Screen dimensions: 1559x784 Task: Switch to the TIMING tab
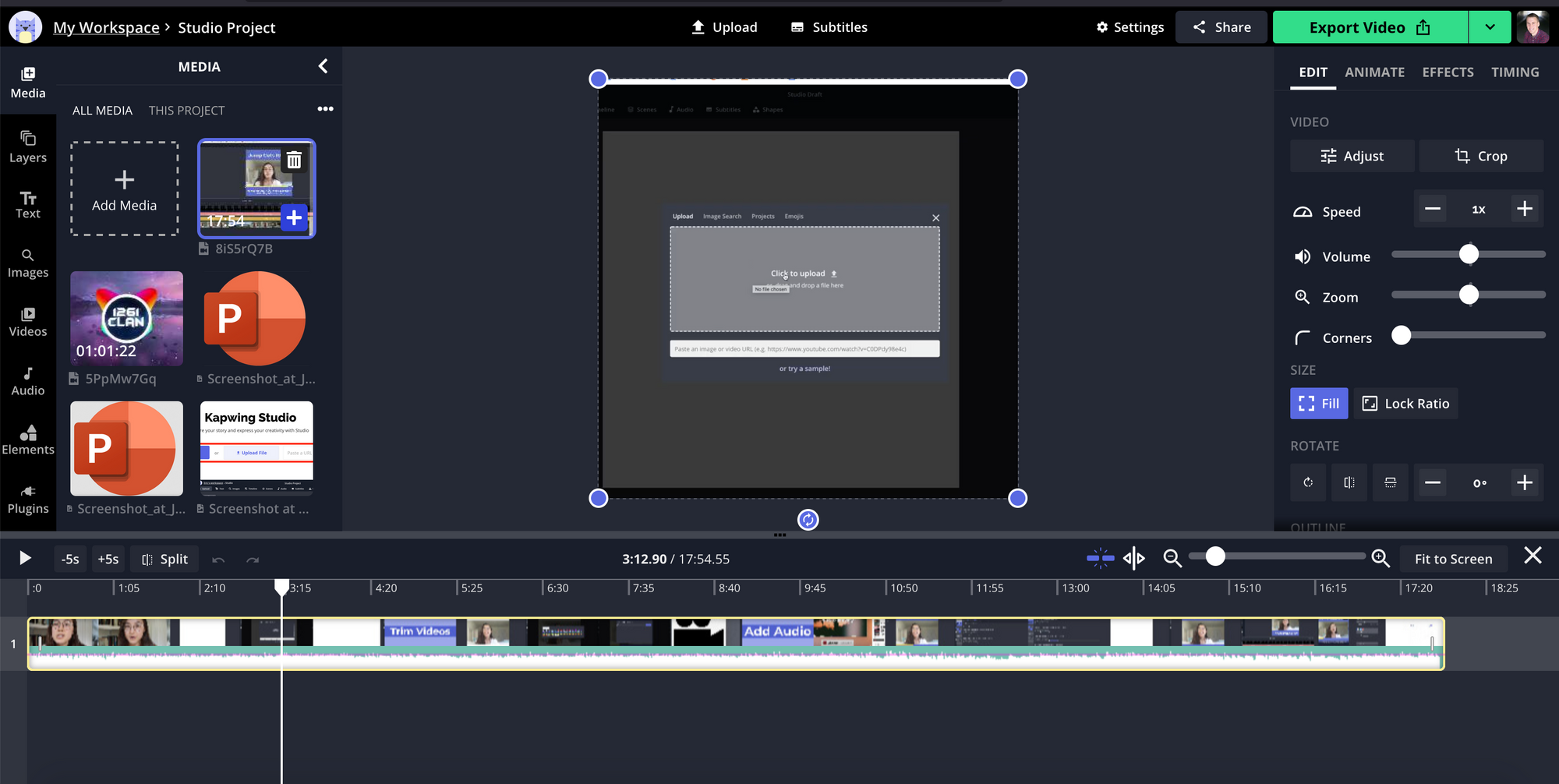click(x=1515, y=72)
